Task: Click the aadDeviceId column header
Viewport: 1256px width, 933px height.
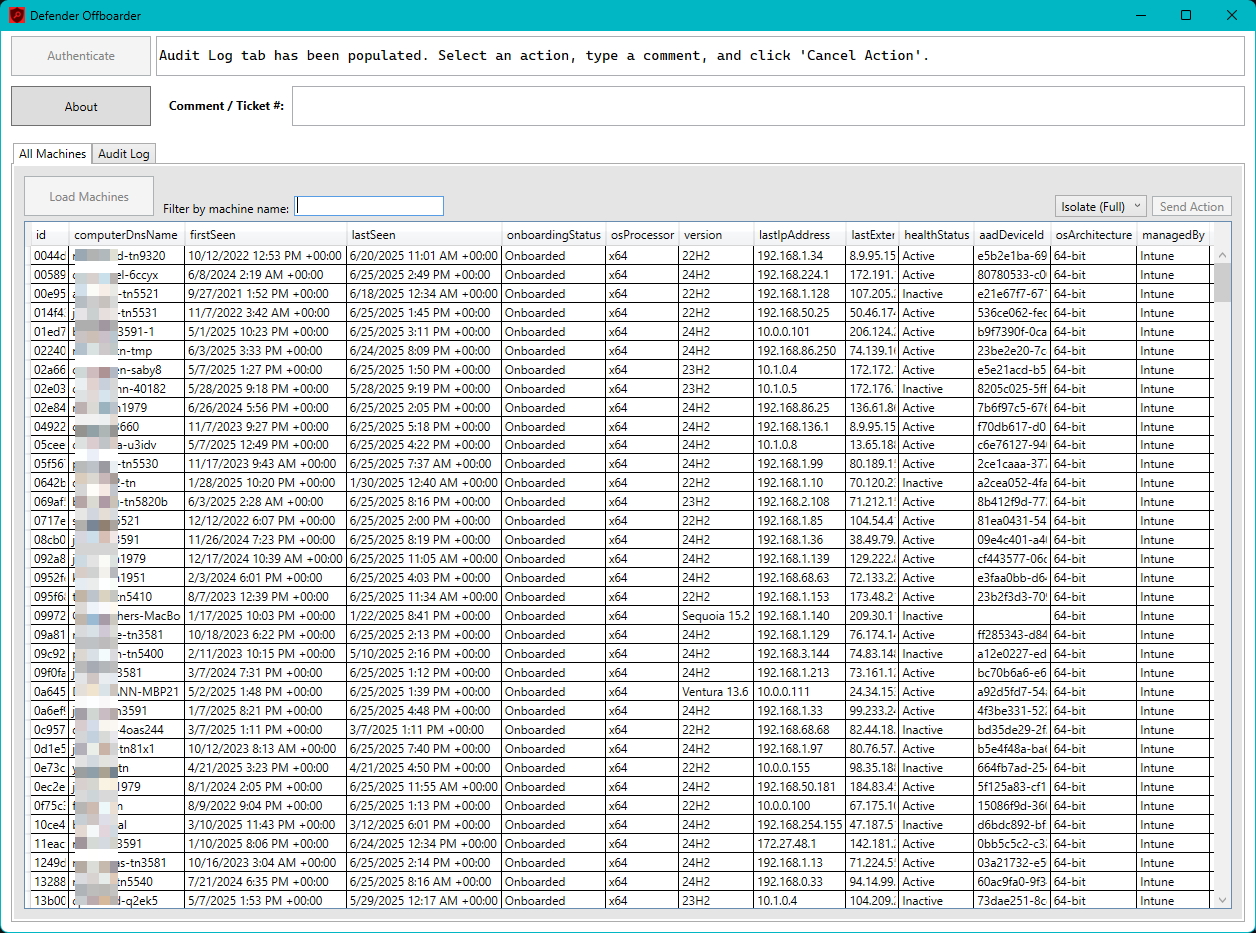Action: coord(1012,235)
